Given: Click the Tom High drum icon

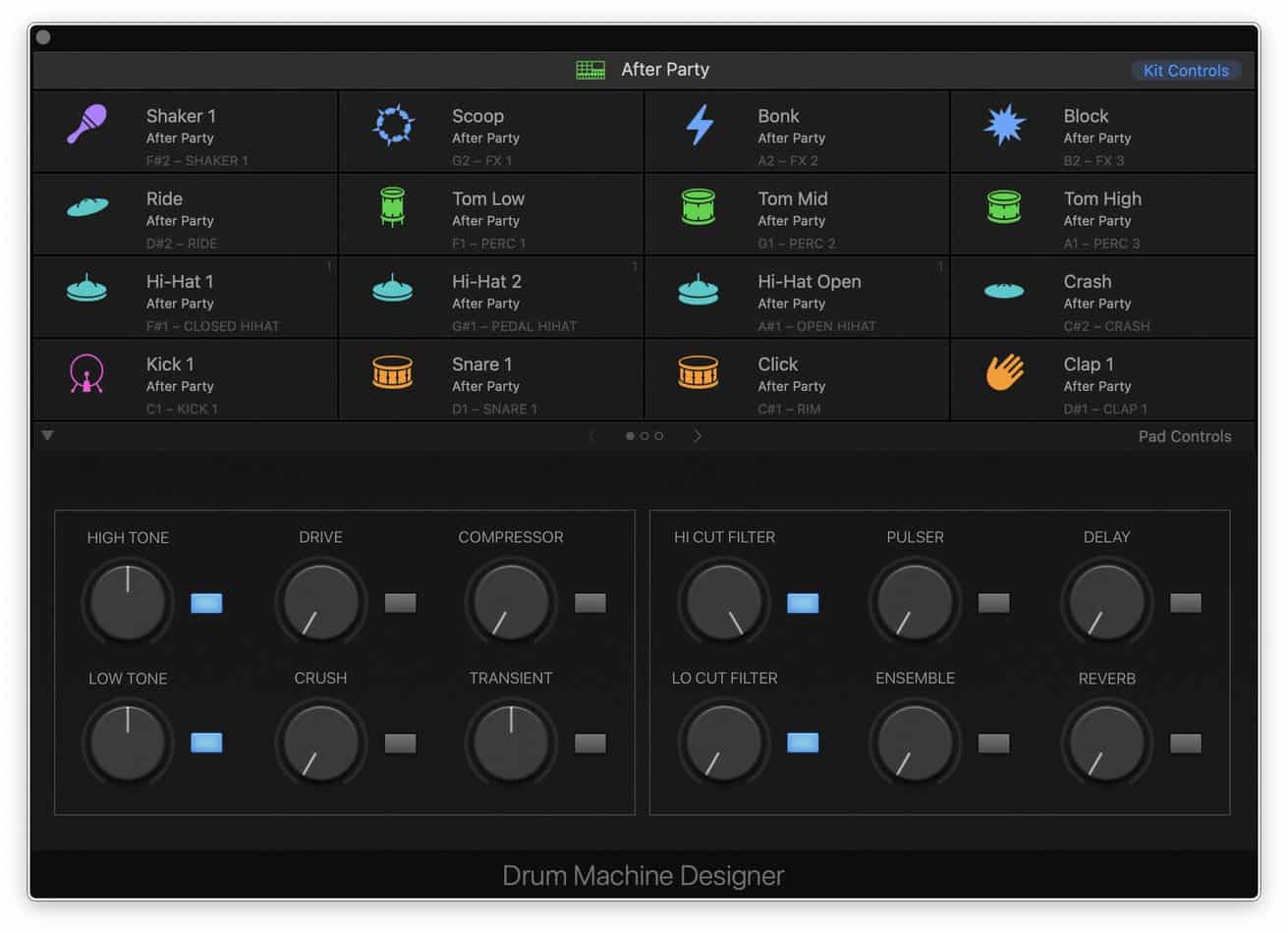Looking at the screenshot, I should coord(1004,206).
